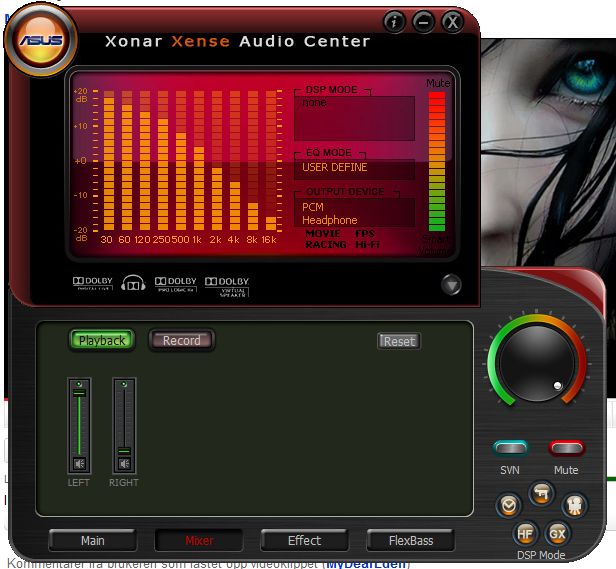The height and width of the screenshot is (569, 616).
Task: Reset the mixer levels
Action: (x=399, y=341)
